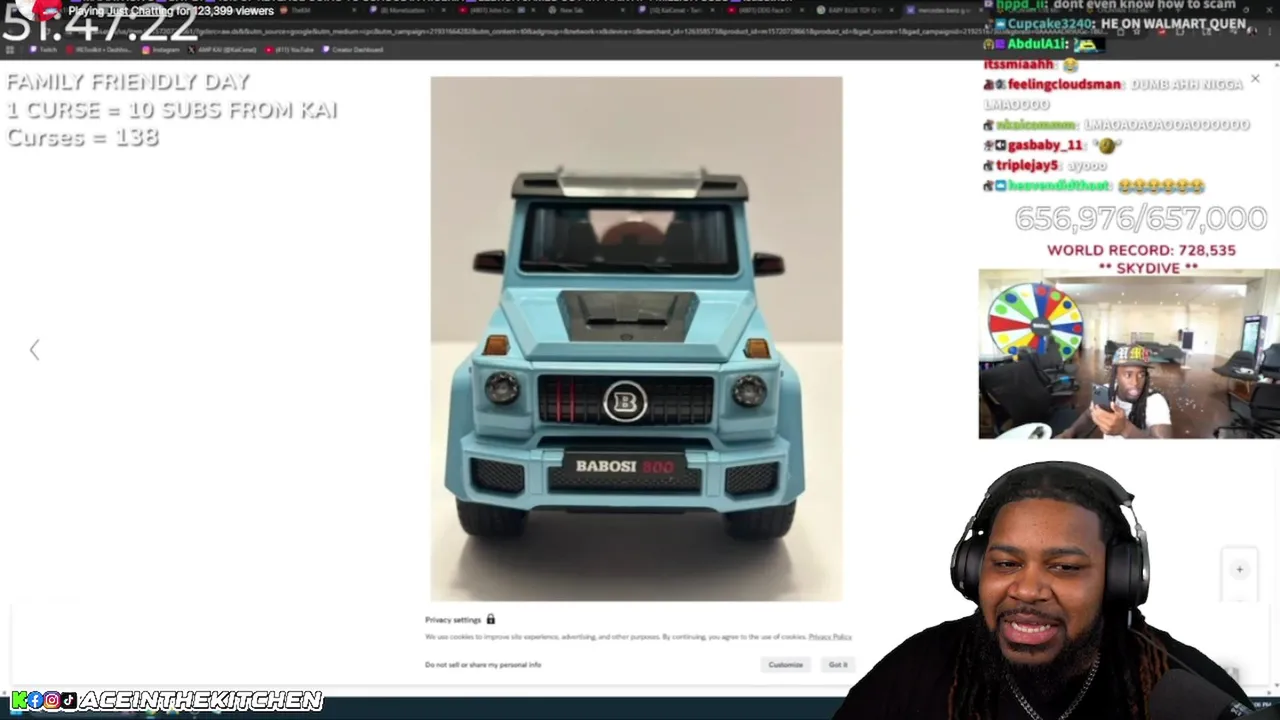Image resolution: width=1280 pixels, height=720 pixels.
Task: Click the Got it cookie button
Action: click(838, 665)
